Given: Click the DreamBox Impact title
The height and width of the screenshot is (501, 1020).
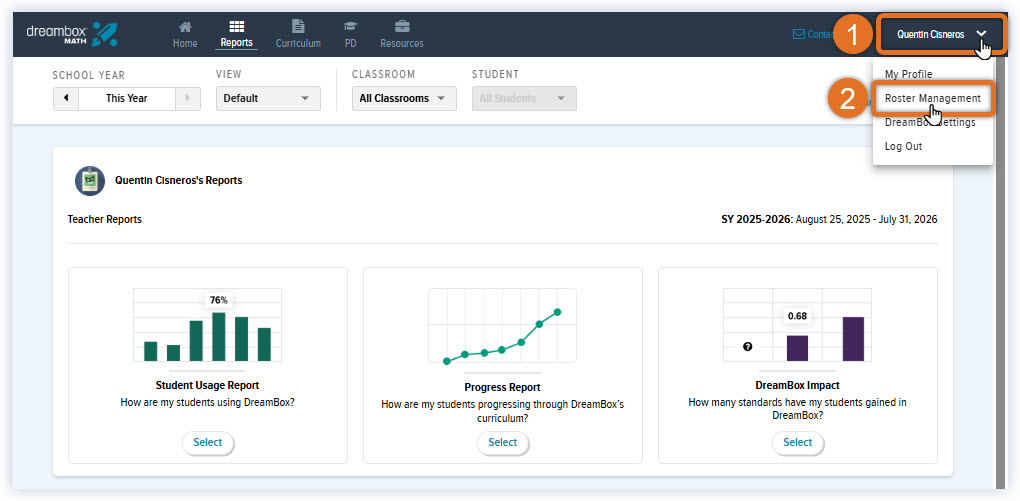Looking at the screenshot, I should point(798,385).
